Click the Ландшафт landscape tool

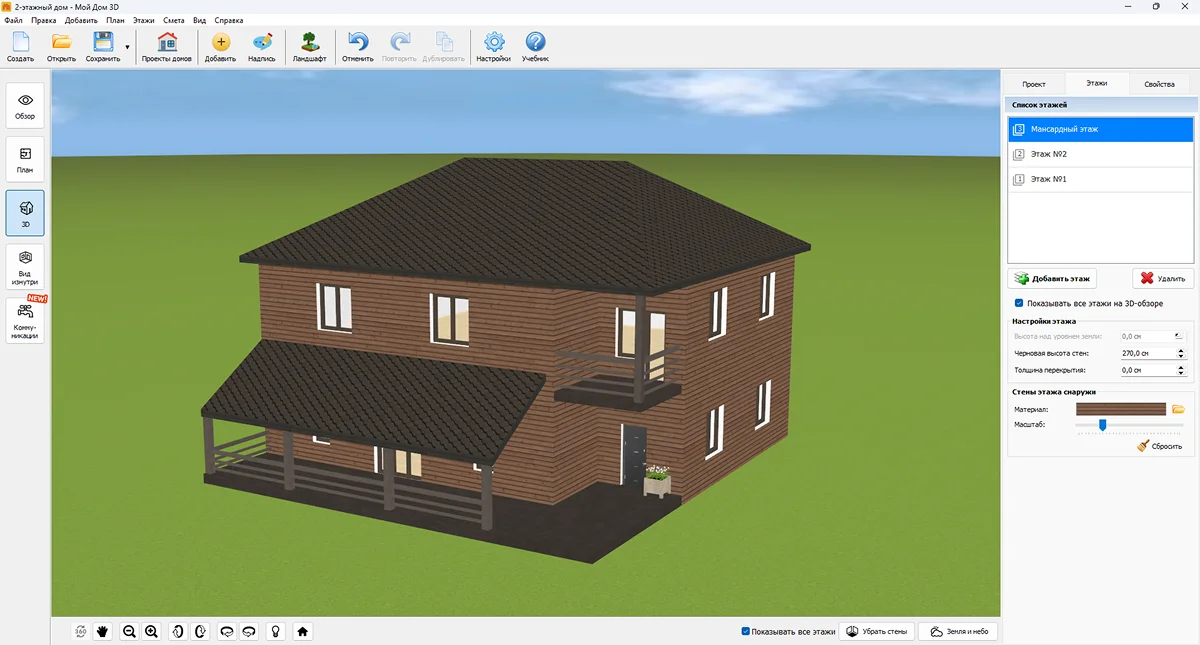[309, 46]
